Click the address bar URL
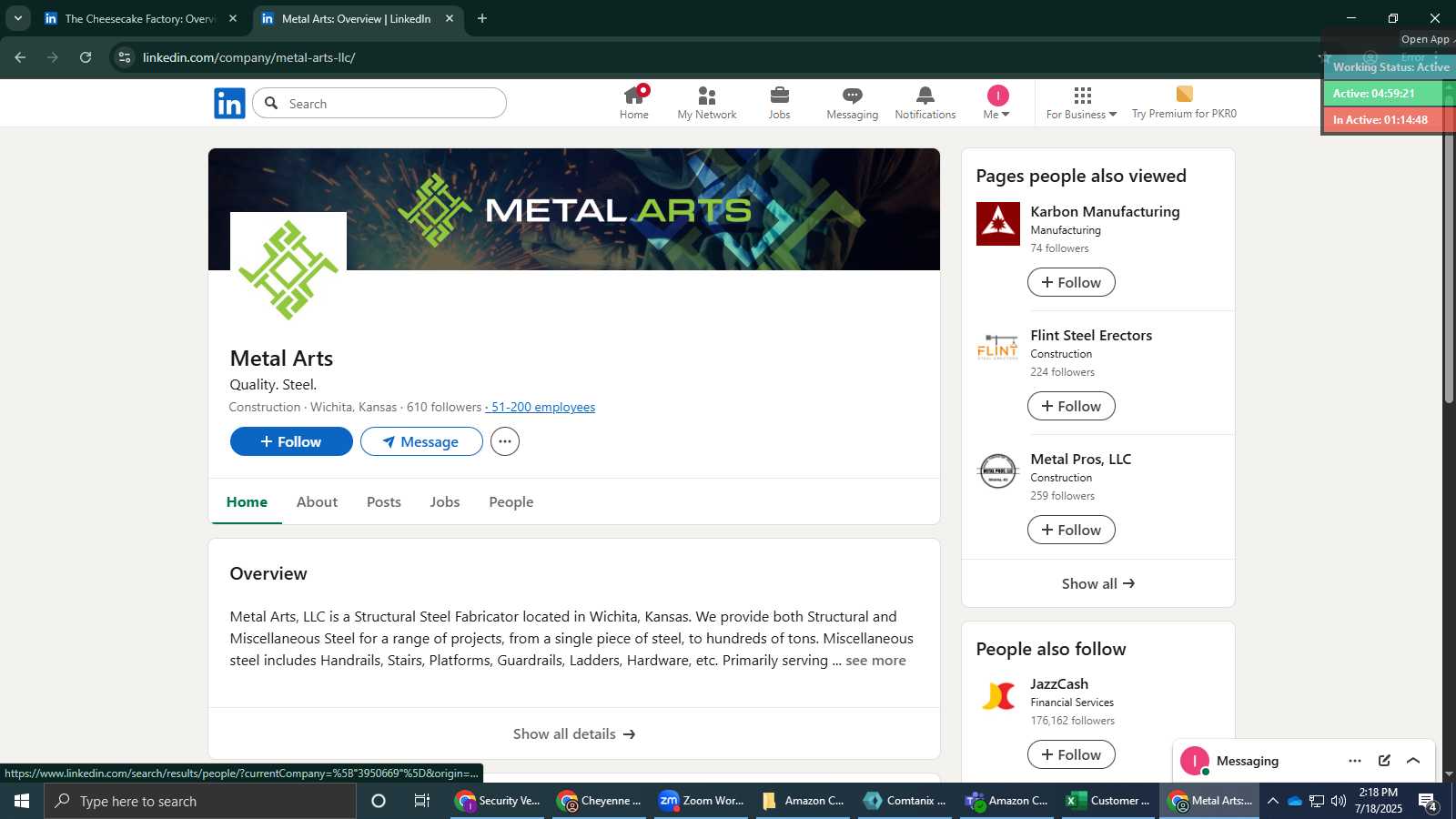Image resolution: width=1456 pixels, height=819 pixels. tap(248, 57)
